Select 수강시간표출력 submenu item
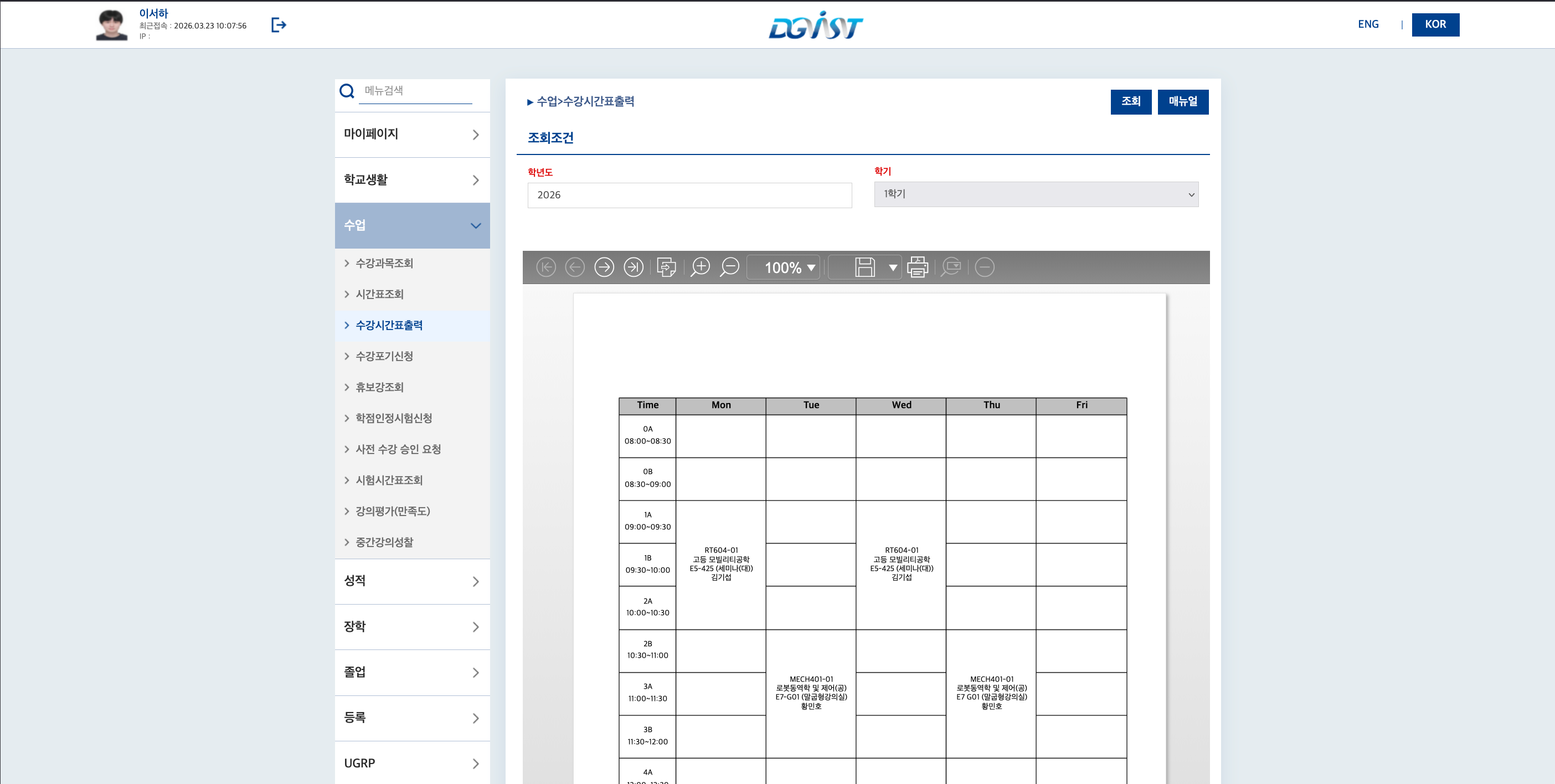The width and height of the screenshot is (1555, 784). point(389,326)
